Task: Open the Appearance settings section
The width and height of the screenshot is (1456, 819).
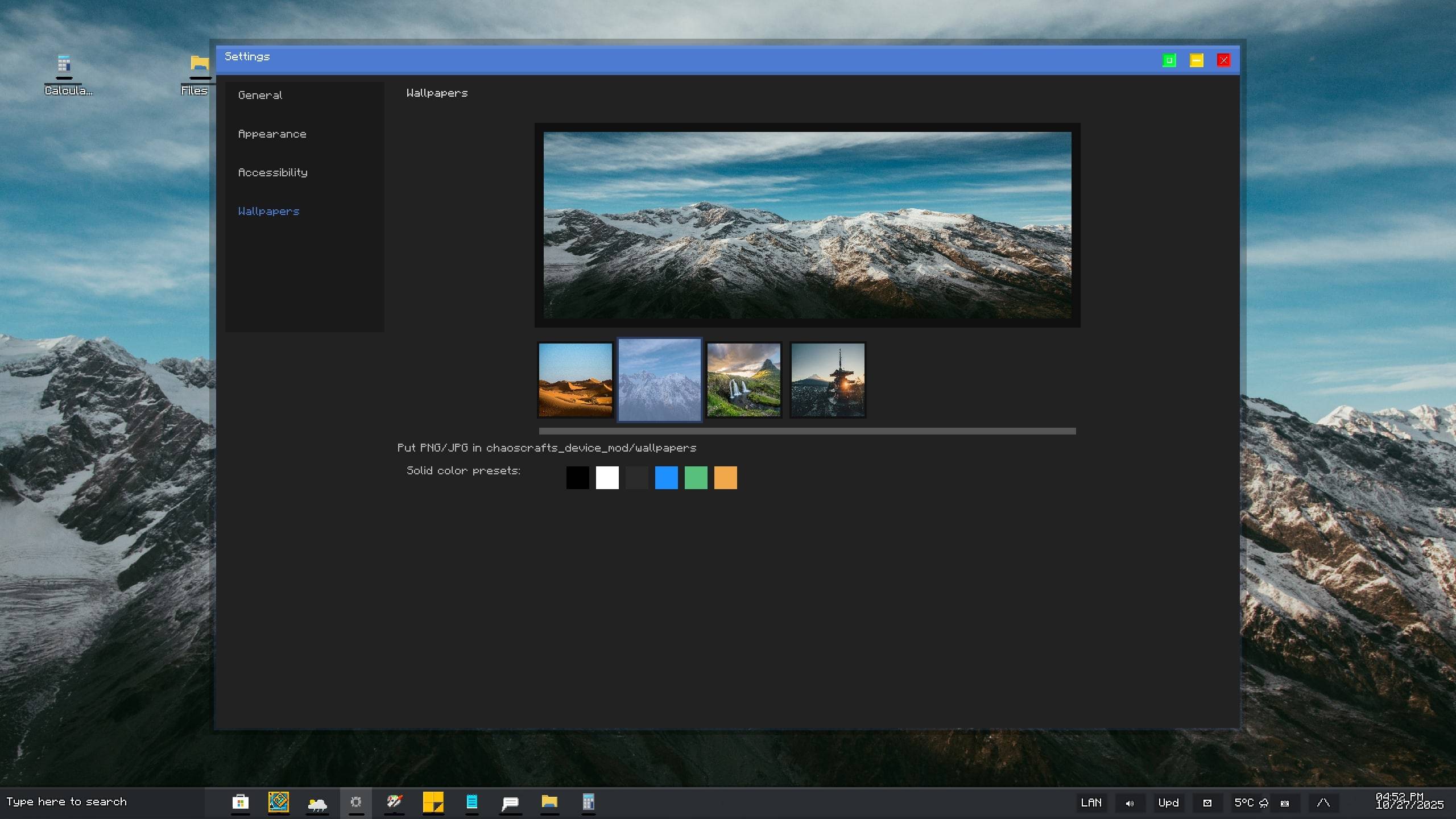Action: 272,134
